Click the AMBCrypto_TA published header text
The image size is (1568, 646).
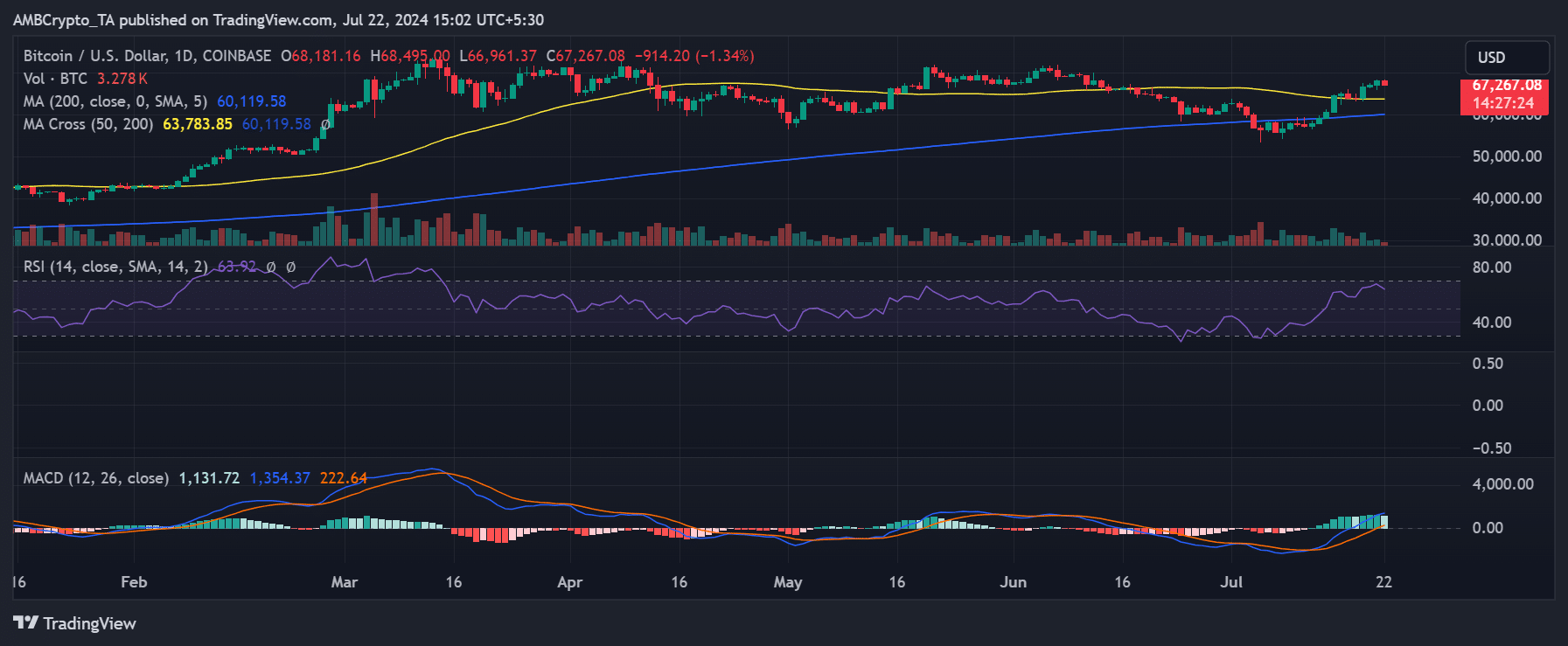tap(278, 19)
